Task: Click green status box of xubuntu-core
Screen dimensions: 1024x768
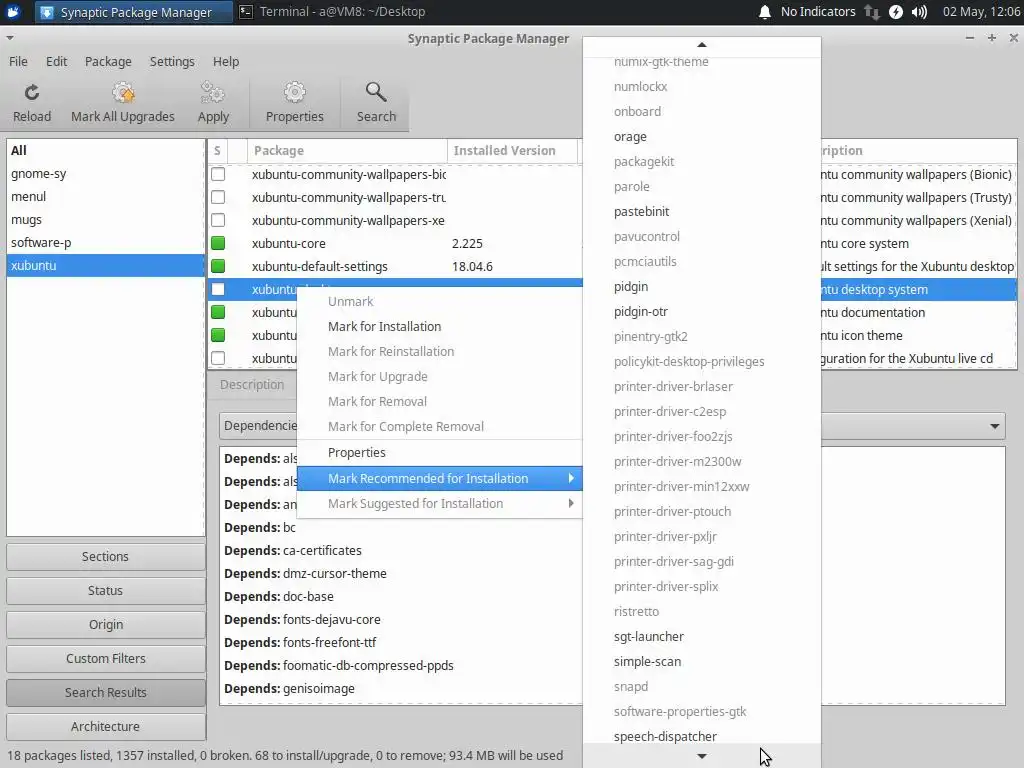Action: [218, 244]
